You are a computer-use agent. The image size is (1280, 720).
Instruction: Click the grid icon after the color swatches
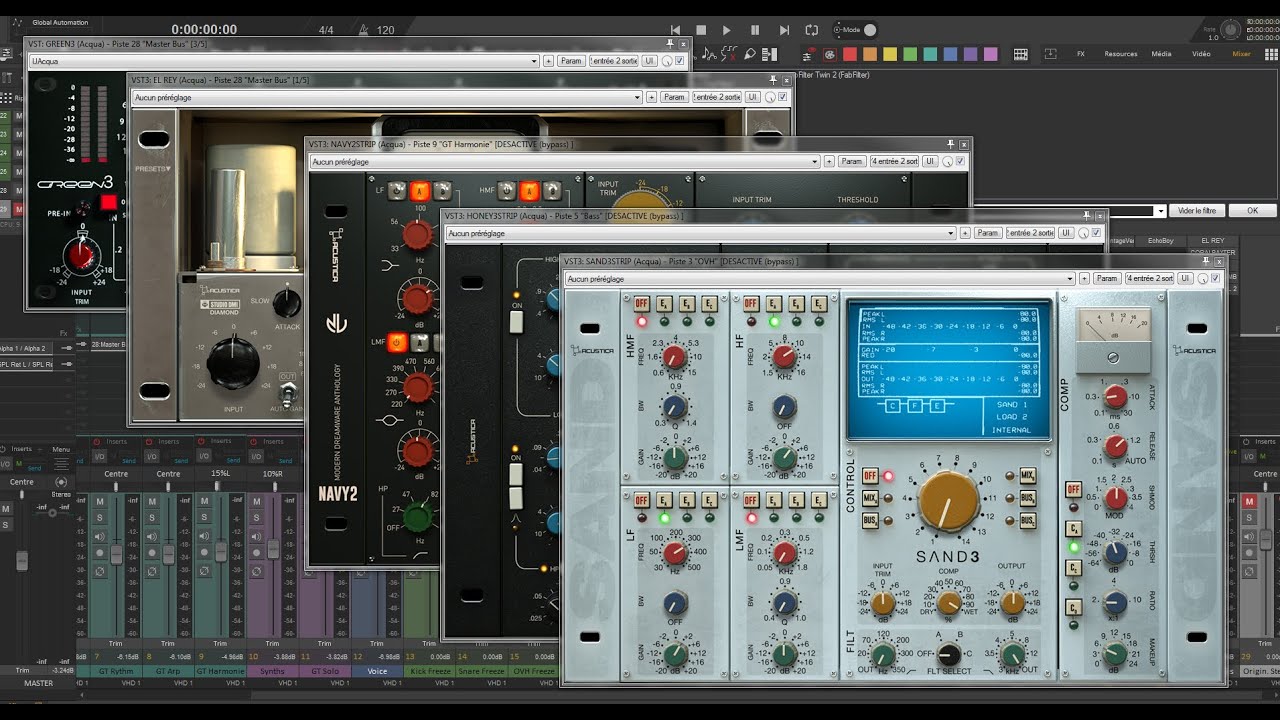pos(1020,54)
